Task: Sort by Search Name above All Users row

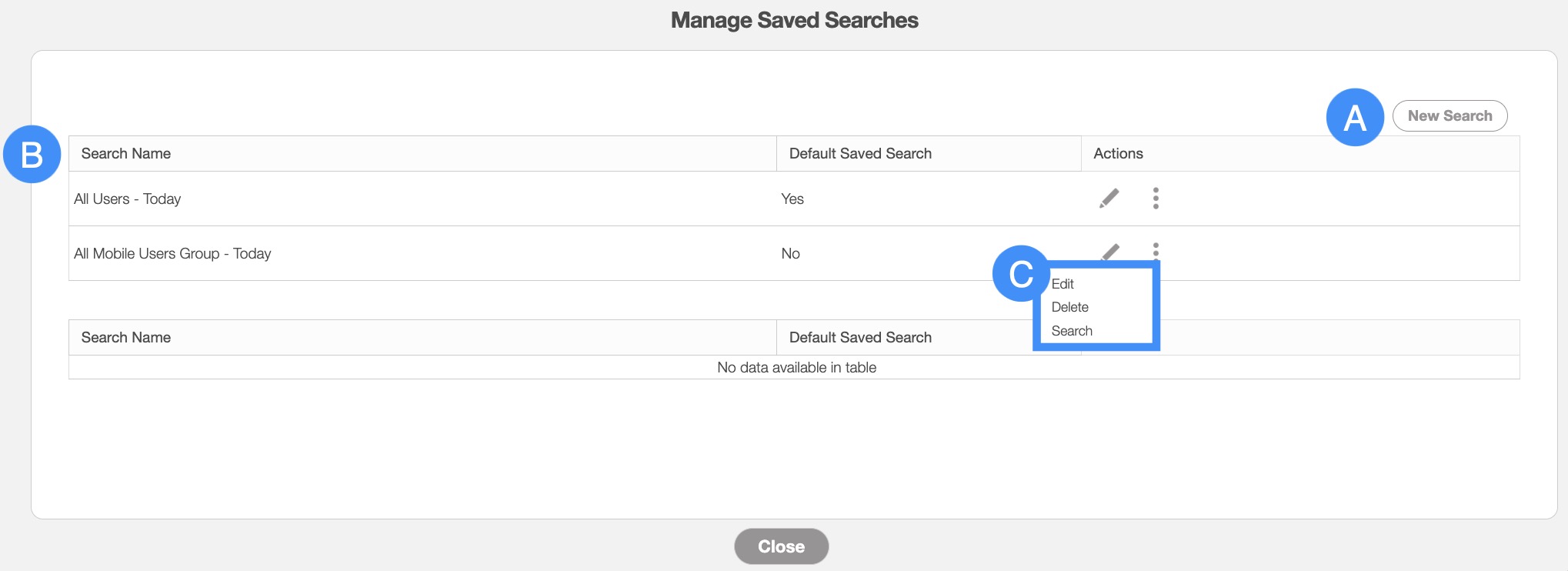Action: pyautogui.click(x=126, y=154)
